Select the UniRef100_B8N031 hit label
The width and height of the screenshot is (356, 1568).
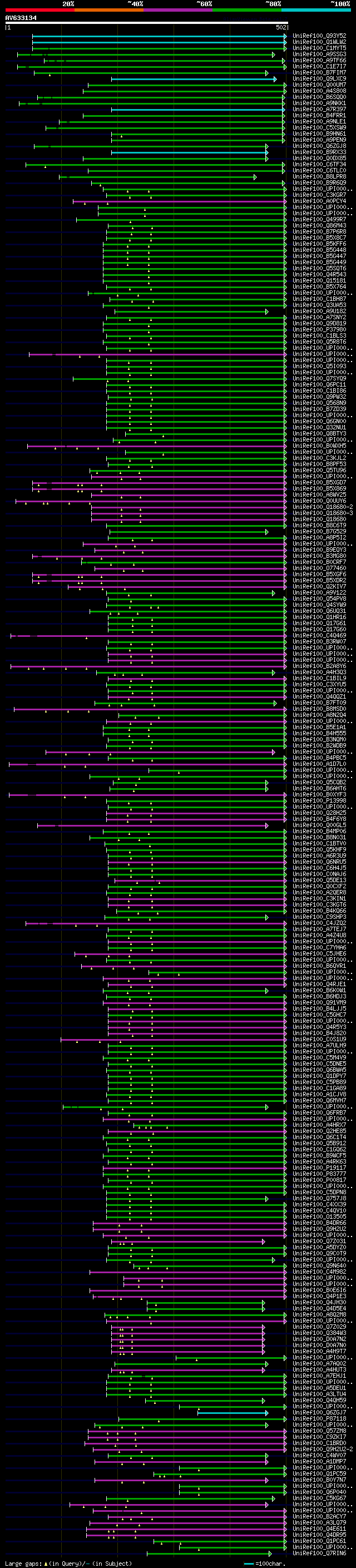tap(319, 838)
